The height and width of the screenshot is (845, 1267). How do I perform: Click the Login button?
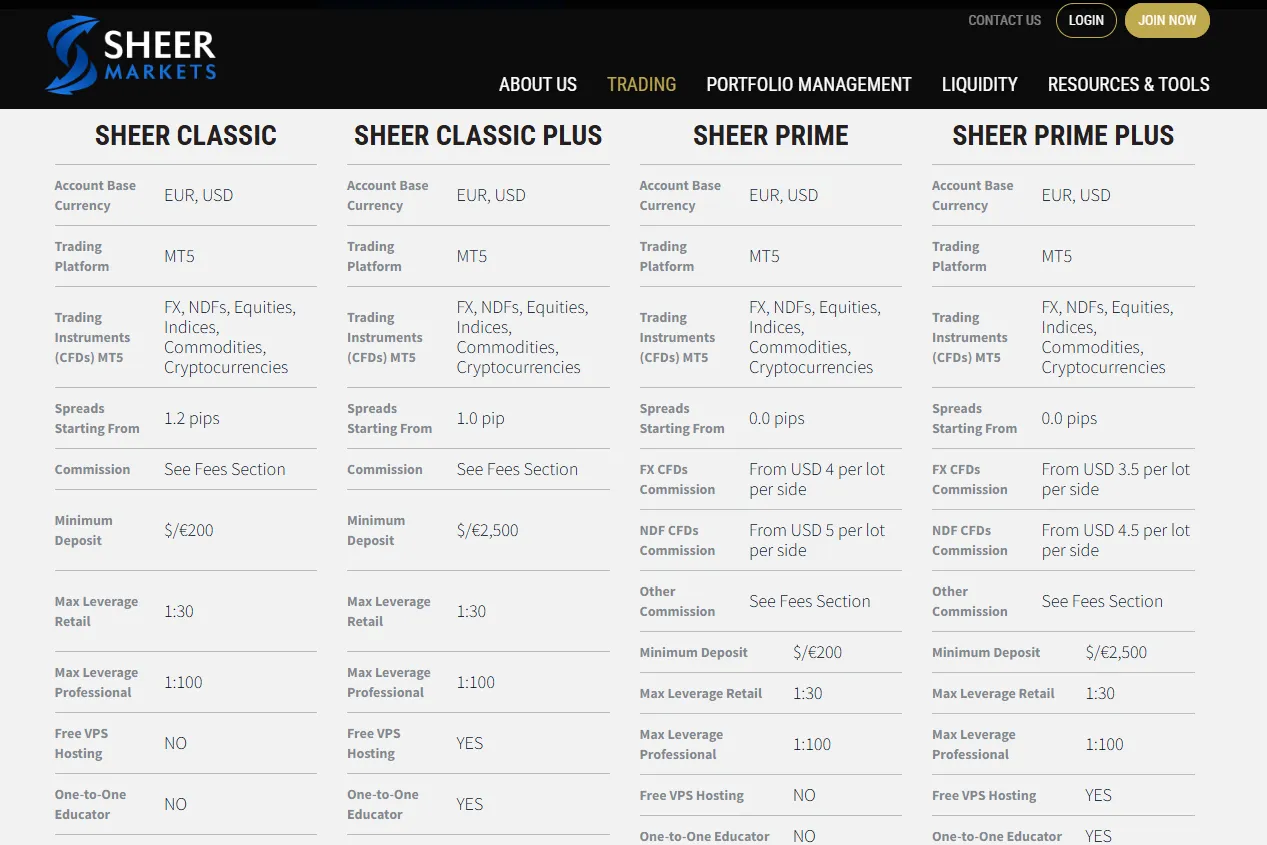tap(1086, 20)
